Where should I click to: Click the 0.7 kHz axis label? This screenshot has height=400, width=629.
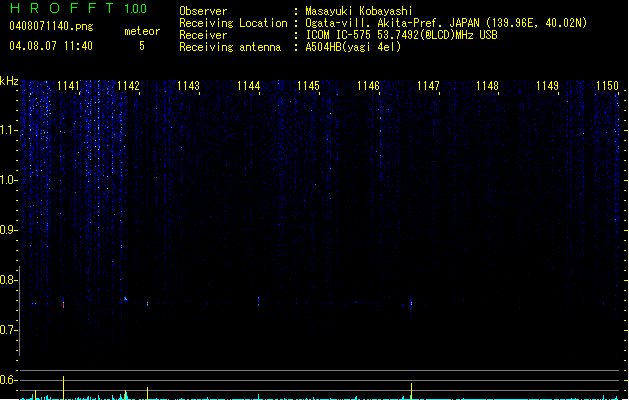pos(8,330)
